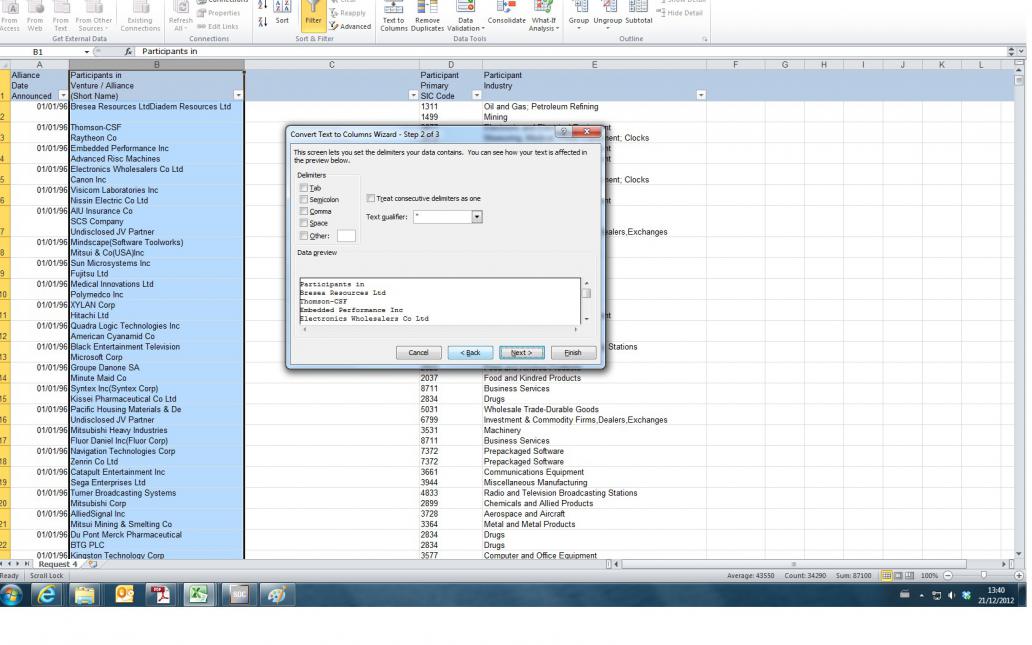Click the Consolidate tool
1032x645 pixels.
[x=506, y=13]
